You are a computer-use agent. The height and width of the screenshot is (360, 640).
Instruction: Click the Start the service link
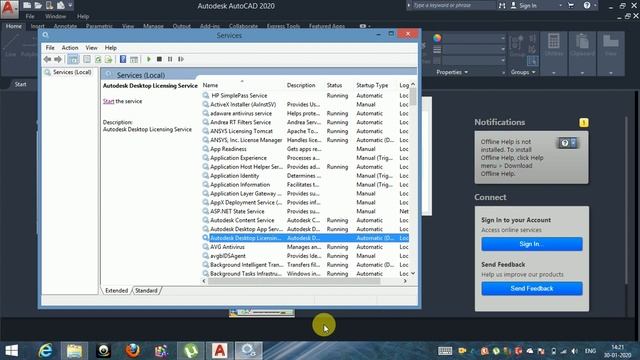point(109,101)
